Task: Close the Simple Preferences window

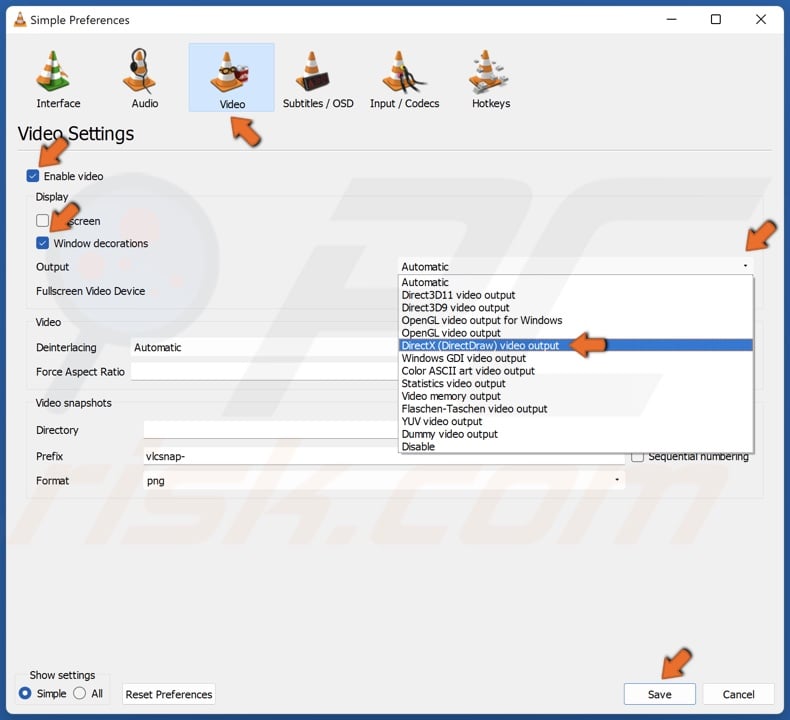Action: 761,20
